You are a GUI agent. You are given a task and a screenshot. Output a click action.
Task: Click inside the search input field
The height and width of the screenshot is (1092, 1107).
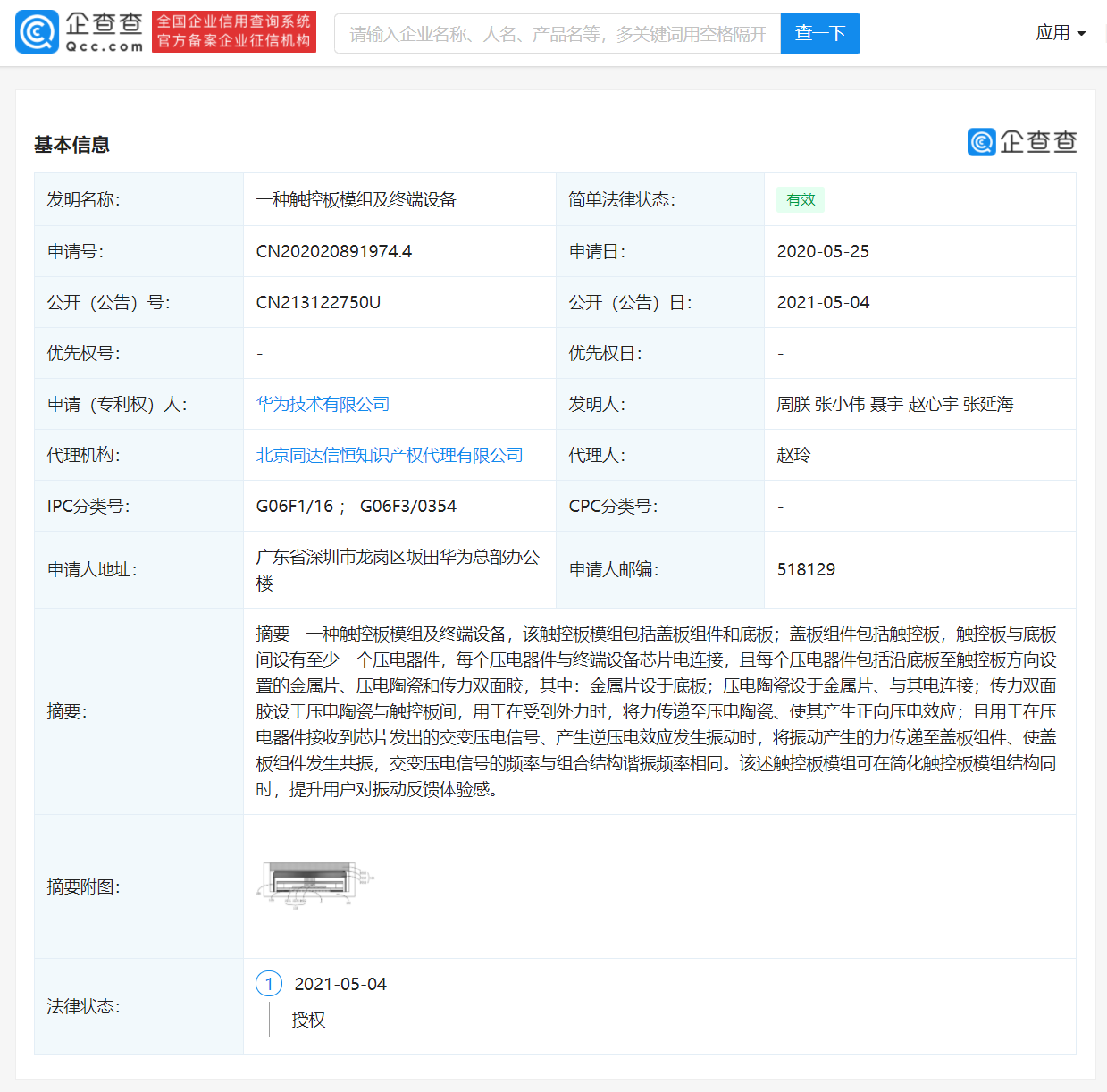point(554,33)
